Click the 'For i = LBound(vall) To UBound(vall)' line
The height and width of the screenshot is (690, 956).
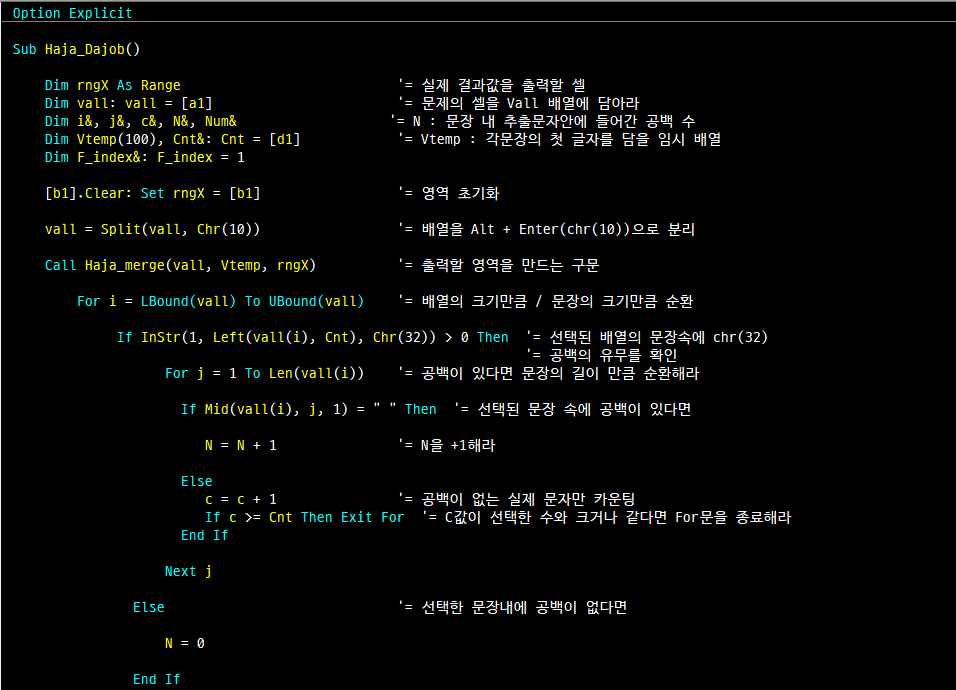coord(220,301)
